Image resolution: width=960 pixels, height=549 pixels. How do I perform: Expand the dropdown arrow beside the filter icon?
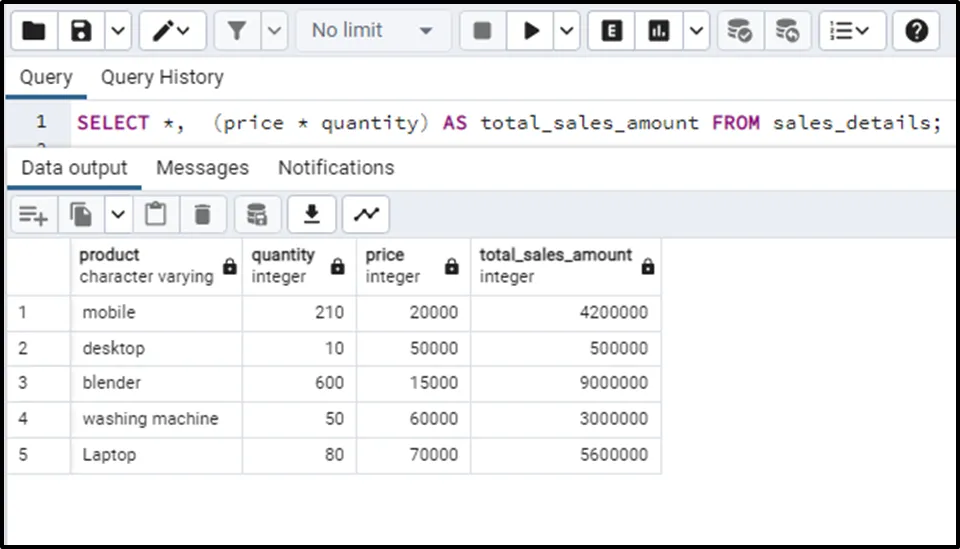[274, 31]
